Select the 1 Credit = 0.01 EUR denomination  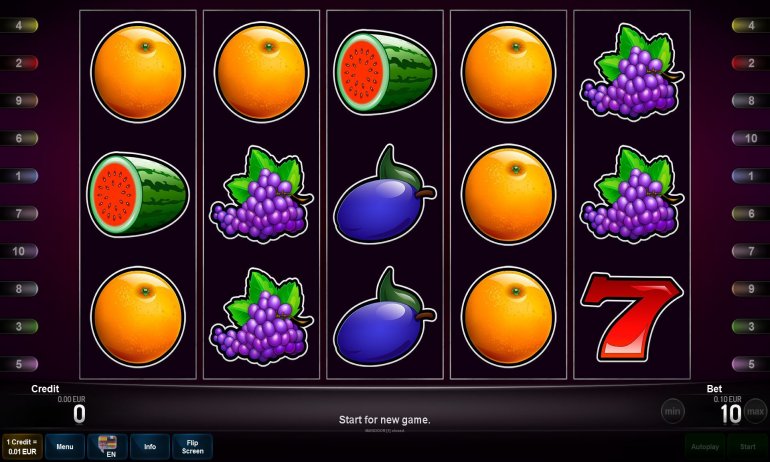pos(22,446)
